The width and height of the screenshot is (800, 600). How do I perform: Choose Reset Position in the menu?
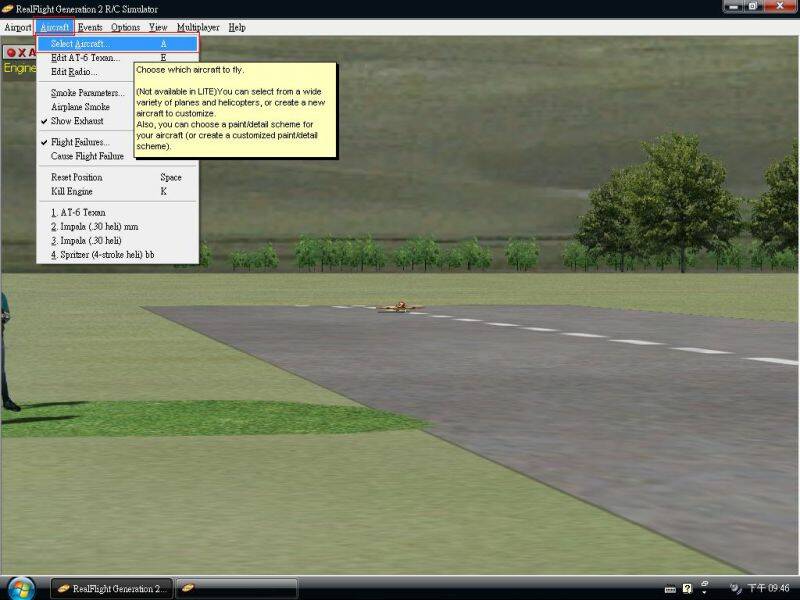coord(118,177)
